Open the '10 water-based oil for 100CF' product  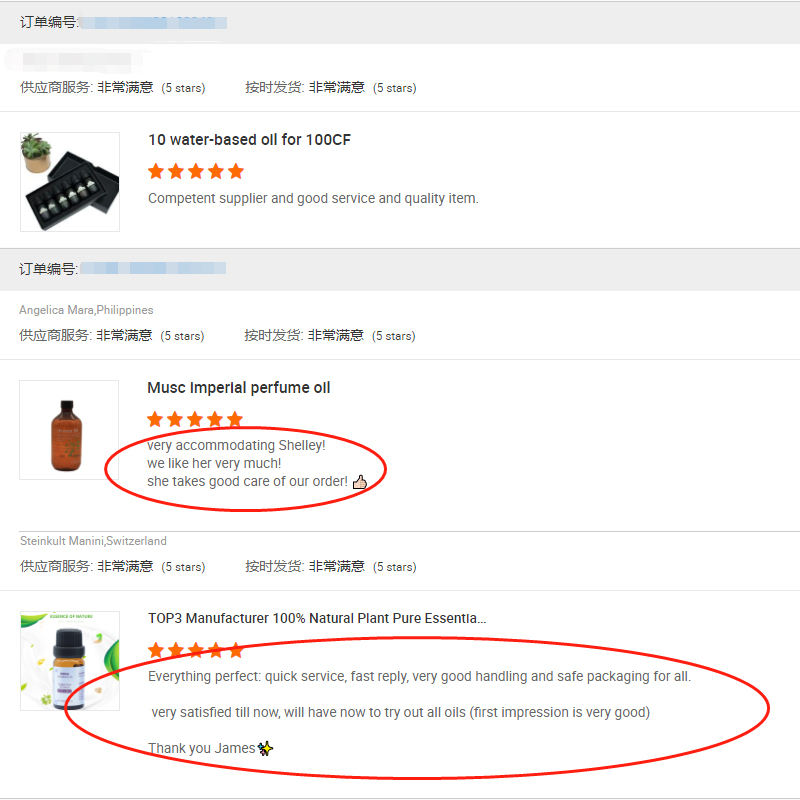[x=249, y=140]
